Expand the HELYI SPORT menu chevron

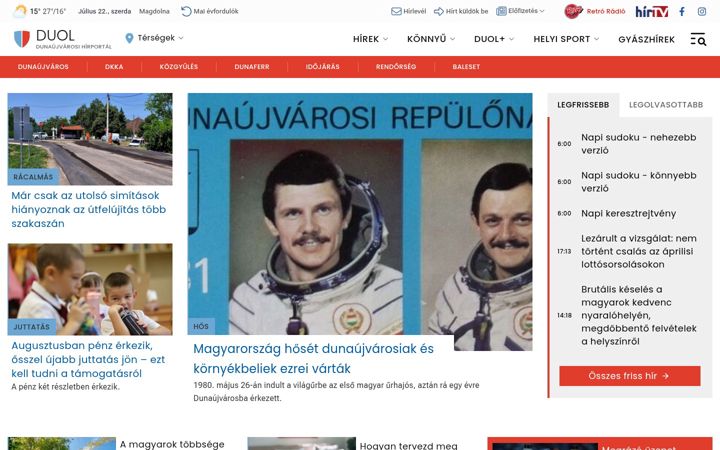(596, 39)
